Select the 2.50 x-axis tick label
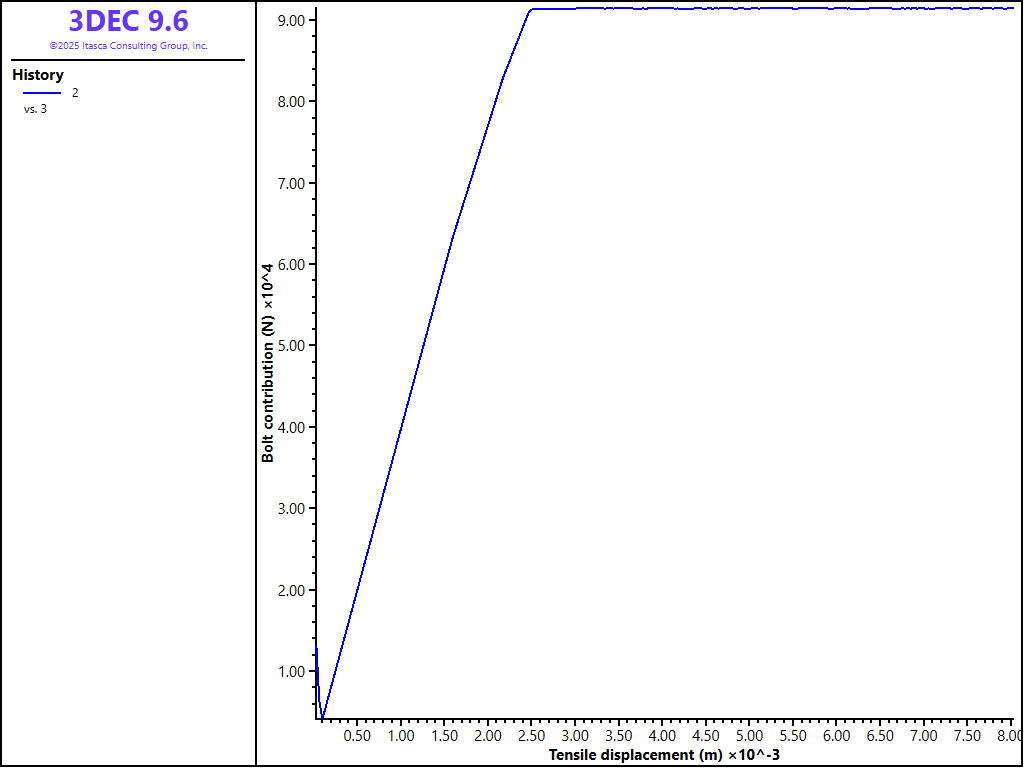1024x768 pixels. pyautogui.click(x=531, y=736)
